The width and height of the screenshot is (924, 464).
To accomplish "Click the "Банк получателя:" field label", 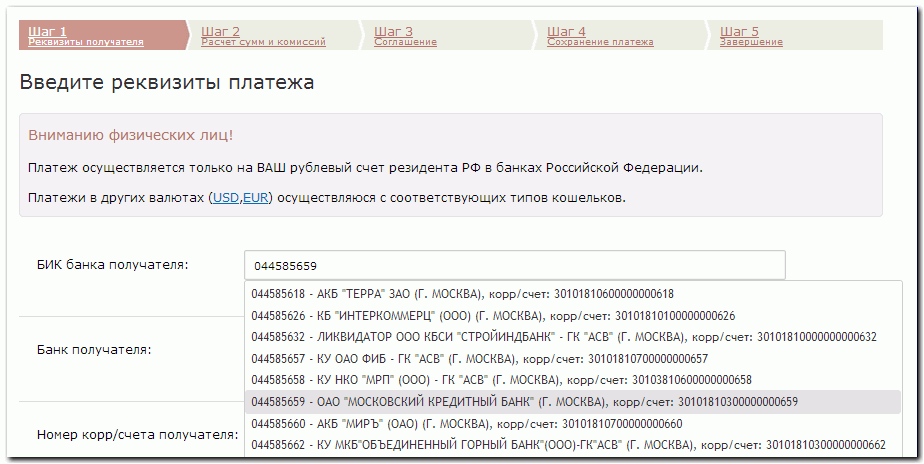I will tap(93, 350).
